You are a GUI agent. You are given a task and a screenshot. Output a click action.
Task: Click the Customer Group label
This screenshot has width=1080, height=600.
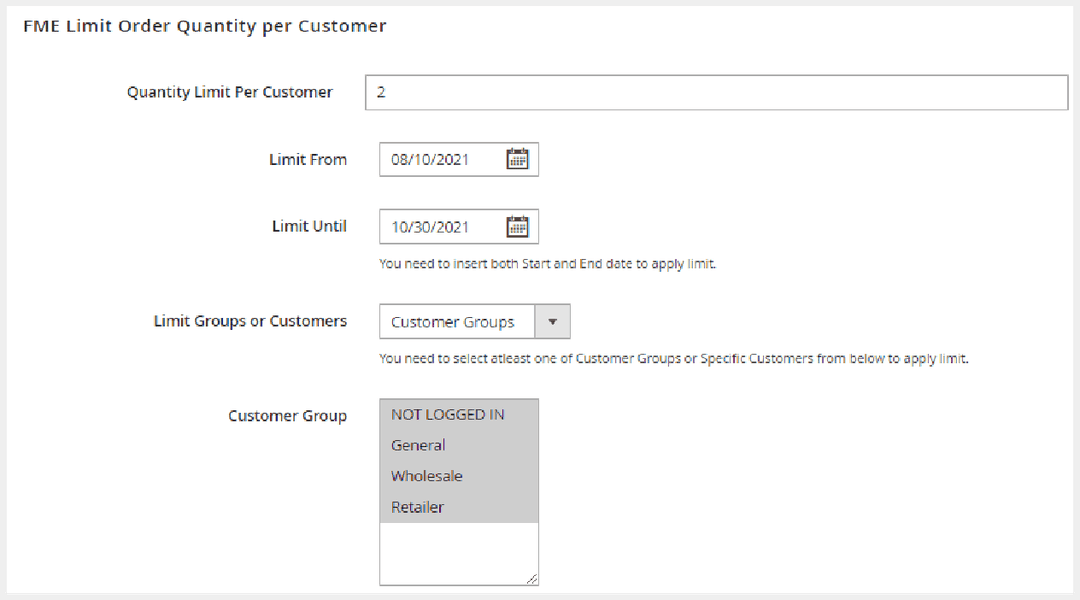[x=287, y=415]
